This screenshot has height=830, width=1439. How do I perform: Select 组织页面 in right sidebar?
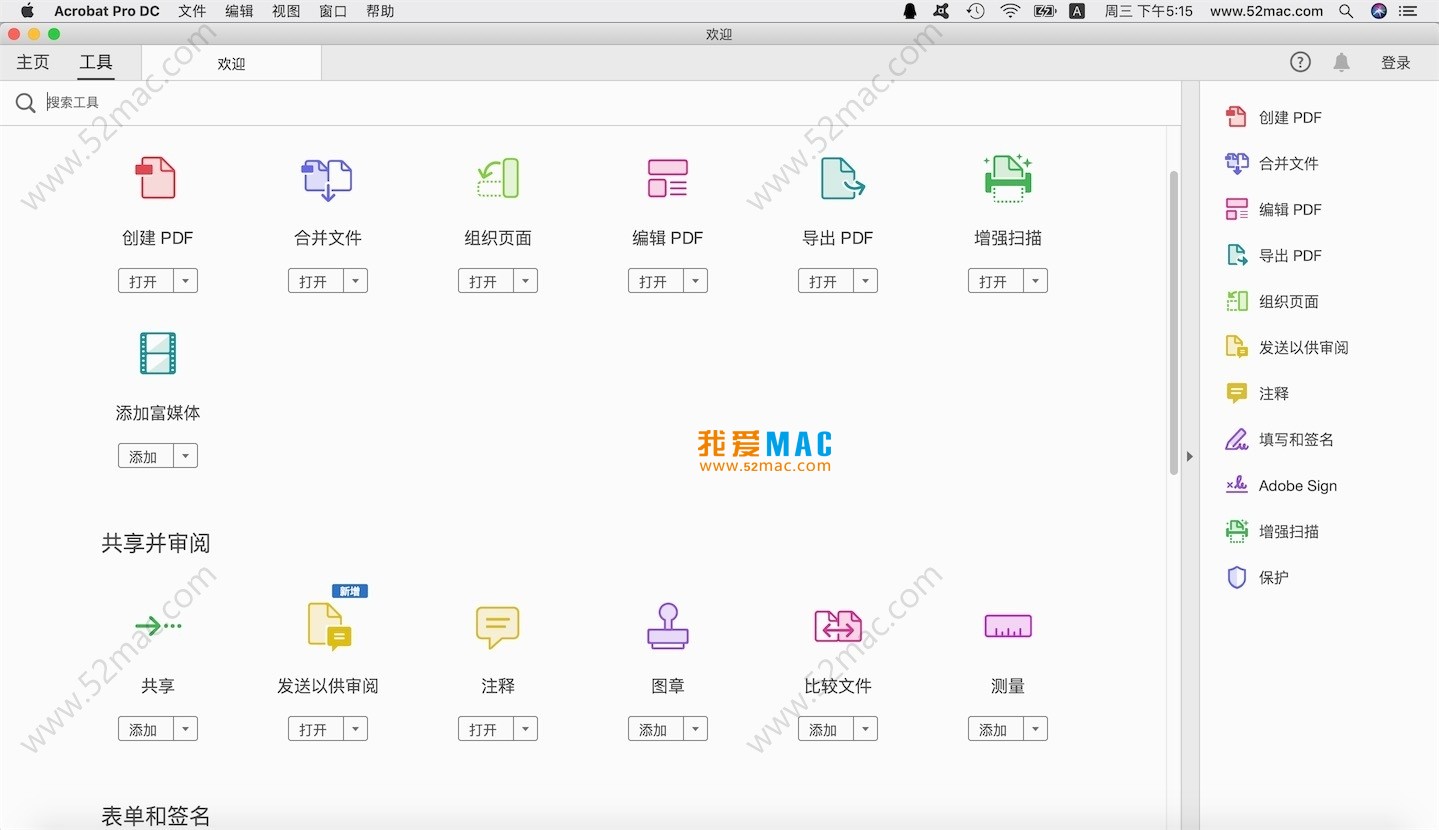pyautogui.click(x=1272, y=301)
